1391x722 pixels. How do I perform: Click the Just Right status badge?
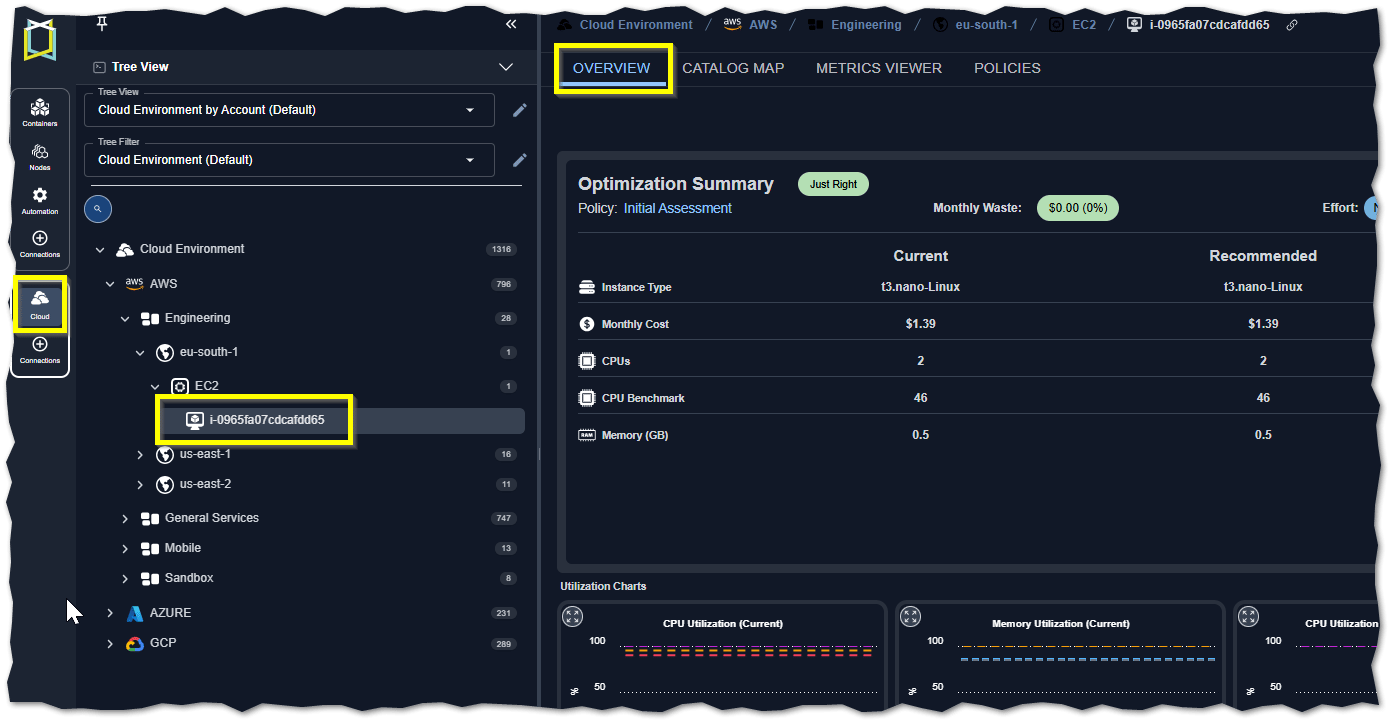pos(833,184)
